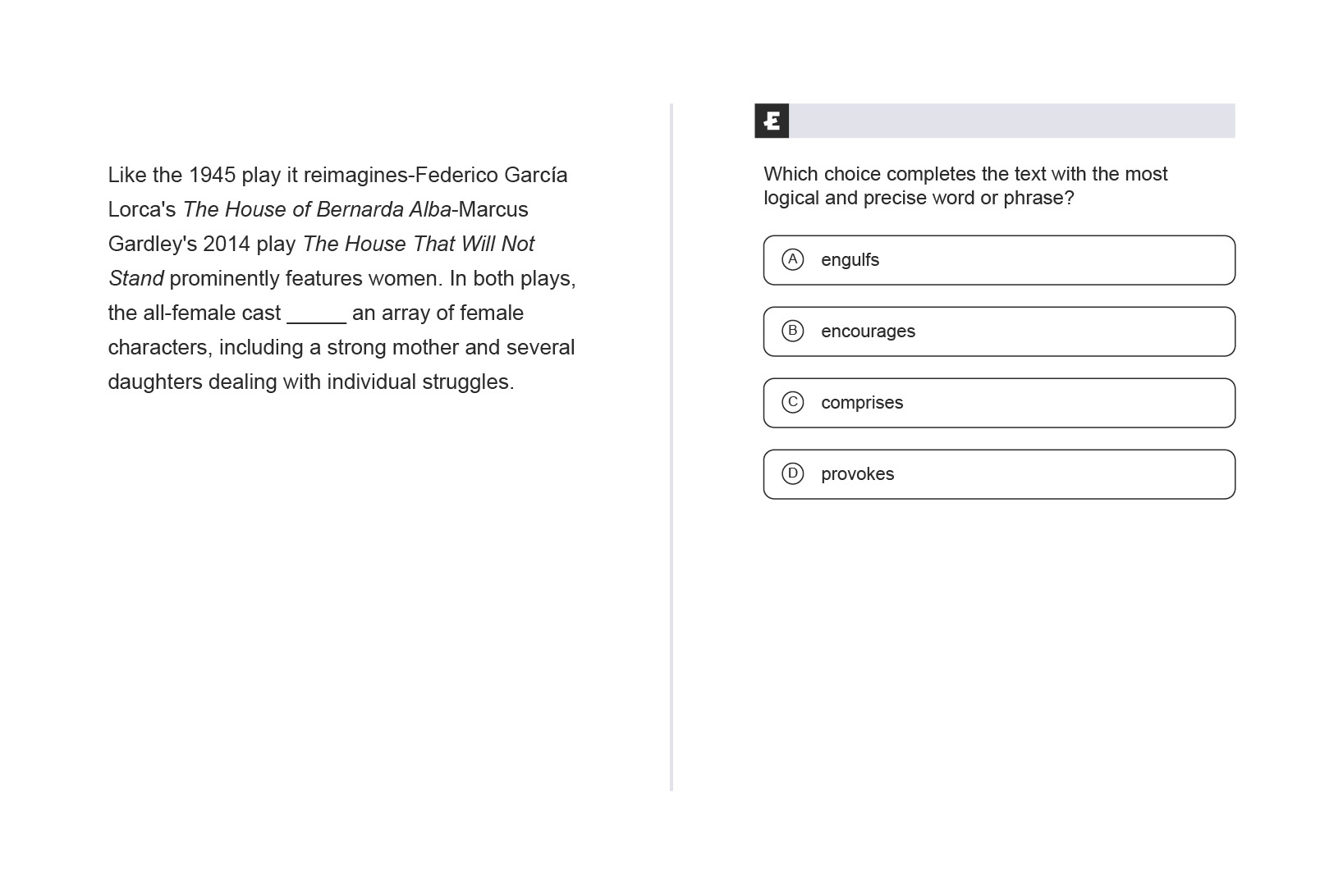The image size is (1343, 896).
Task: Click the name "Federico García" in the passage
Action: 491,176
